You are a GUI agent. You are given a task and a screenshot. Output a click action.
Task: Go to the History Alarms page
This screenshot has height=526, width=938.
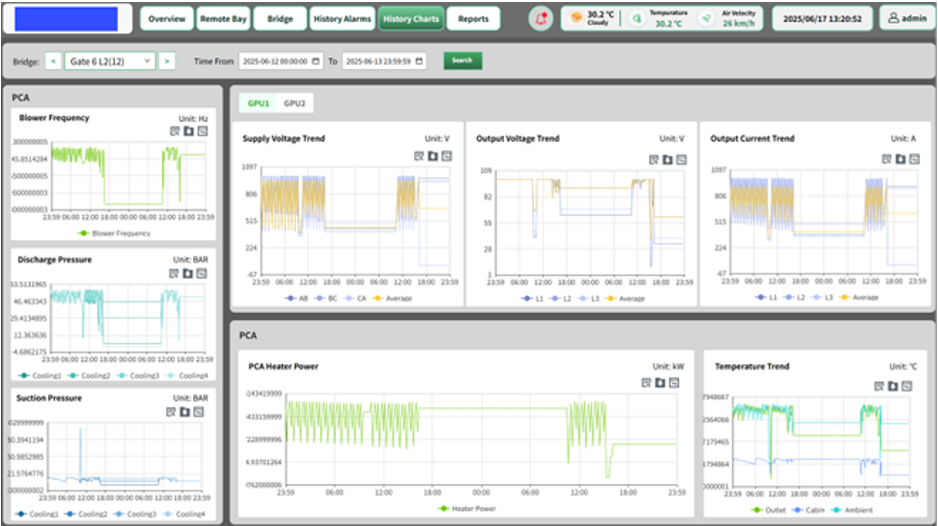point(340,19)
